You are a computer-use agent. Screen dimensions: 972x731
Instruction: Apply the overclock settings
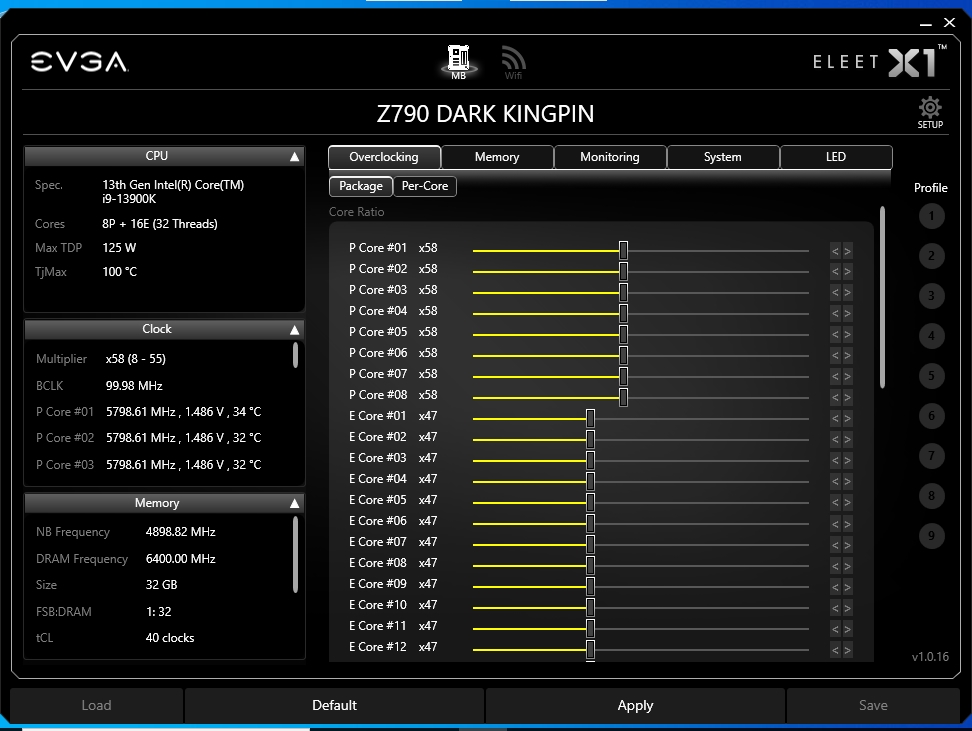click(635, 706)
